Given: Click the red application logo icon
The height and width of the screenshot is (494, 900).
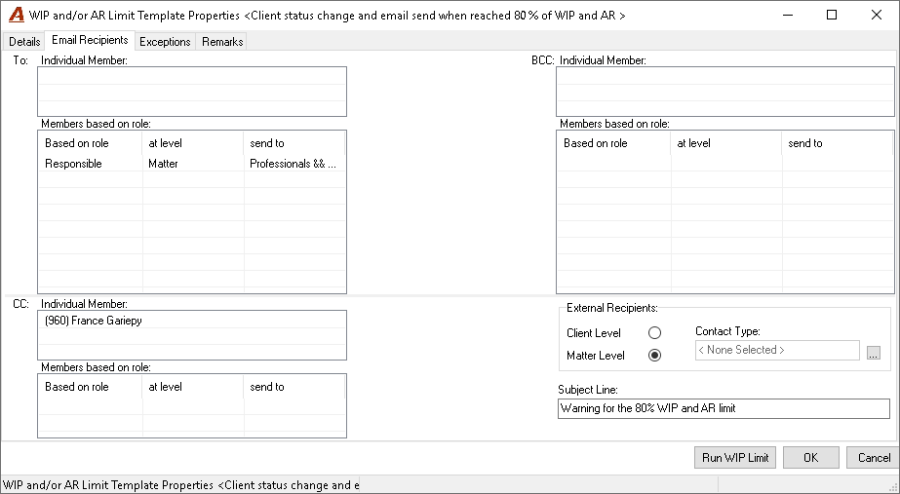Looking at the screenshot, I should (16, 15).
